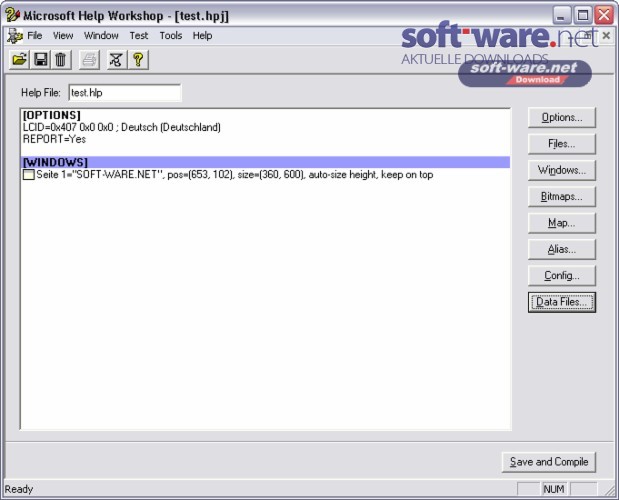619x500 pixels.
Task: Open the Help menu
Action: [203, 36]
